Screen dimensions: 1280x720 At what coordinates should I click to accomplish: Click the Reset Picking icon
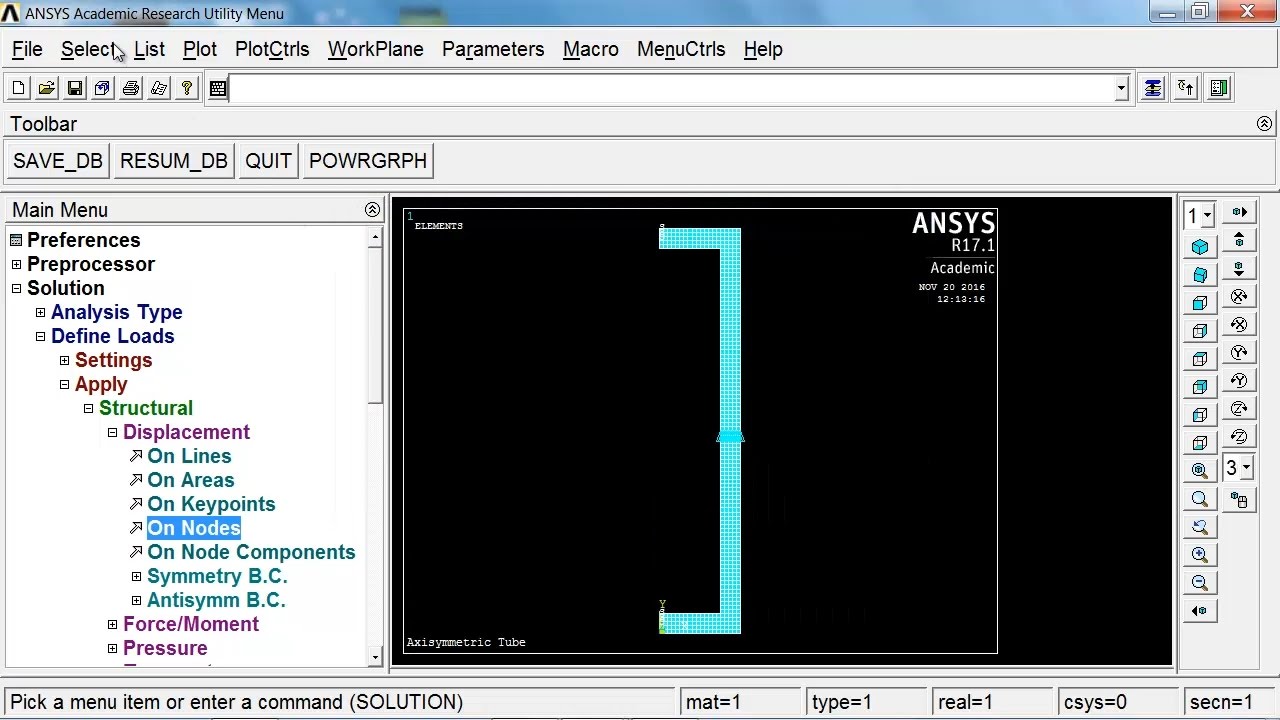(x=1186, y=88)
